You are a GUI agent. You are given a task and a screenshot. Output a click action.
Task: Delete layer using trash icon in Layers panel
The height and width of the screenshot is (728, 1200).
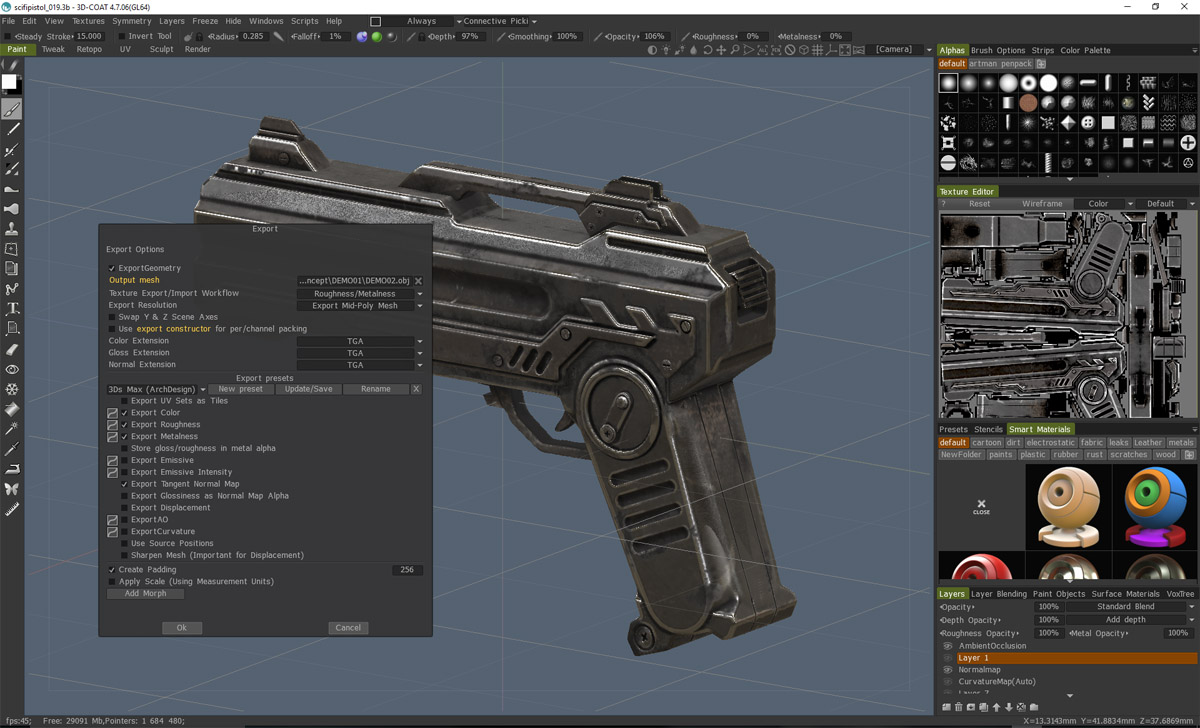click(959, 707)
